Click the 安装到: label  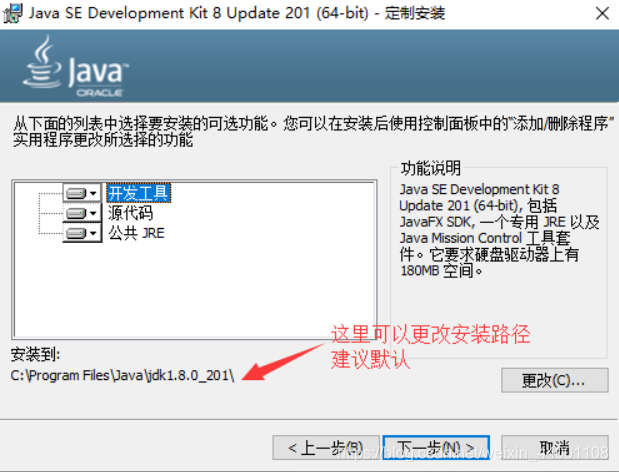click(36, 354)
